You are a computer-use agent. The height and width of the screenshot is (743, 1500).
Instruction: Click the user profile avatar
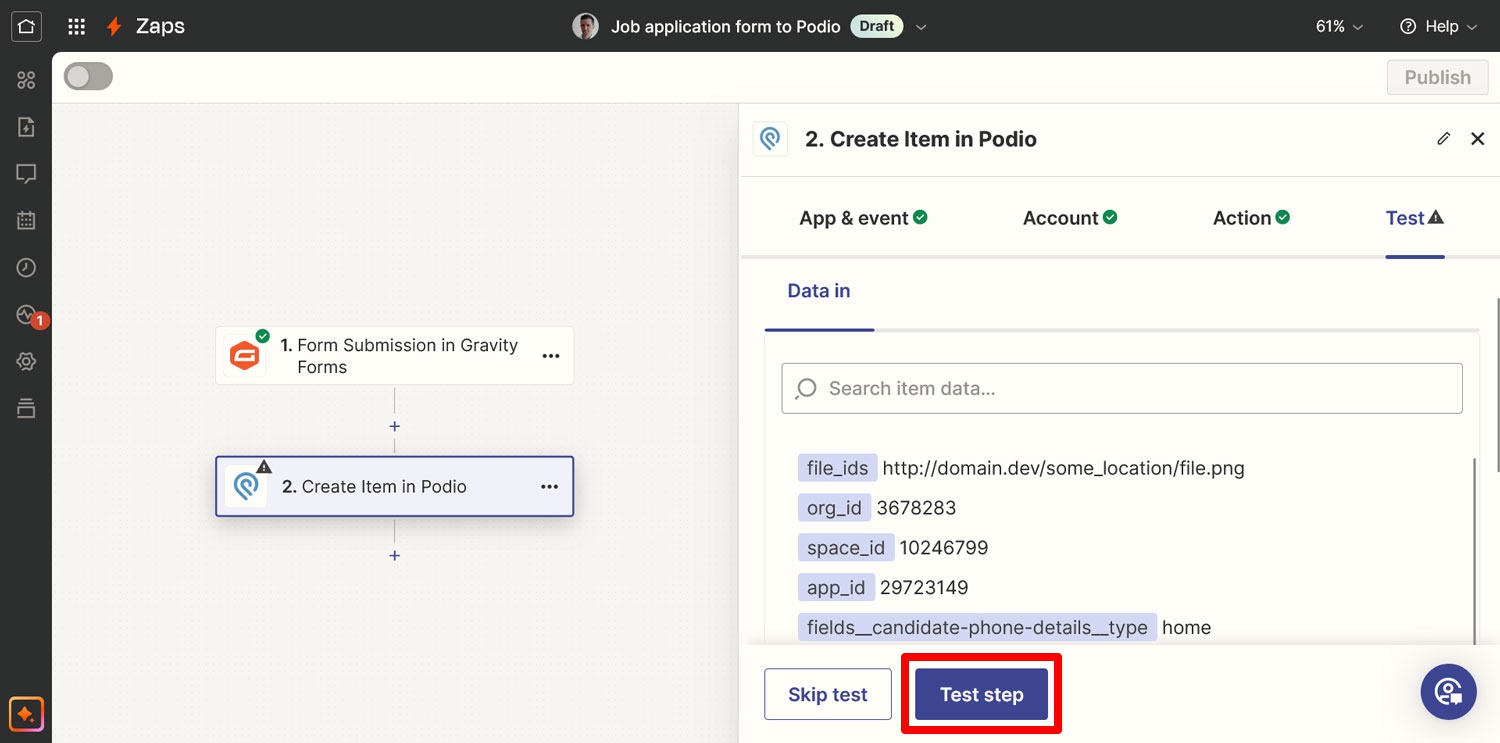point(585,27)
